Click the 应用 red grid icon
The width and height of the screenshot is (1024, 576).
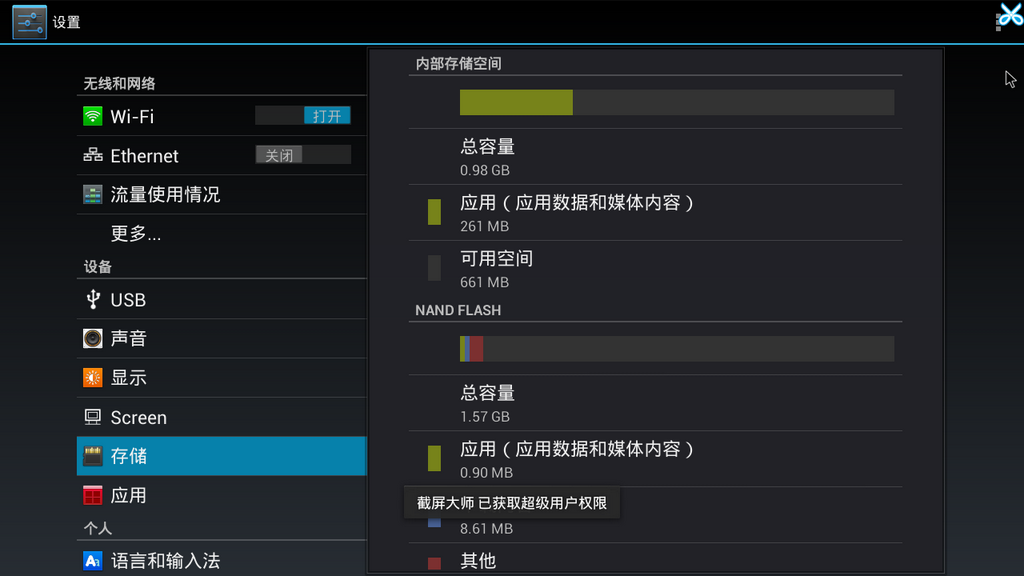click(x=93, y=495)
